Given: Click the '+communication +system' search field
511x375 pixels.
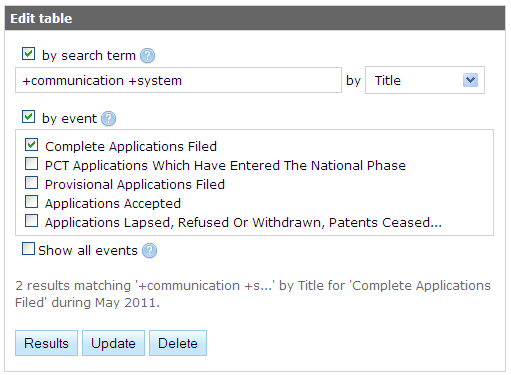Looking at the screenshot, I should [x=178, y=80].
